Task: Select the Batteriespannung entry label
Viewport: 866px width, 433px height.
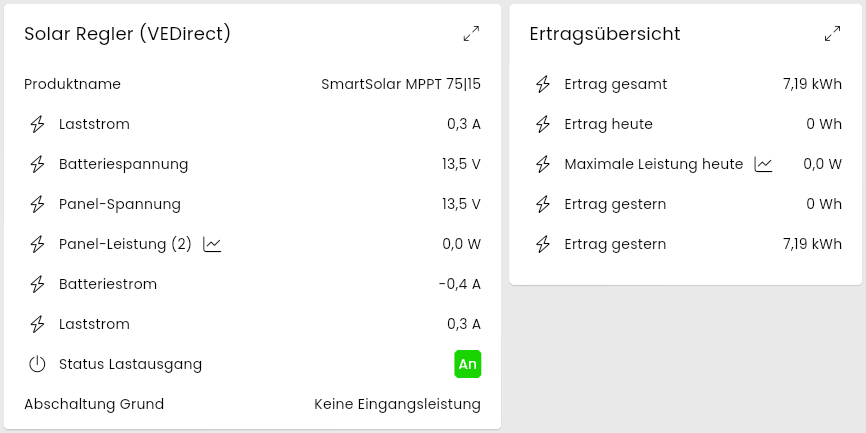Action: [x=123, y=164]
